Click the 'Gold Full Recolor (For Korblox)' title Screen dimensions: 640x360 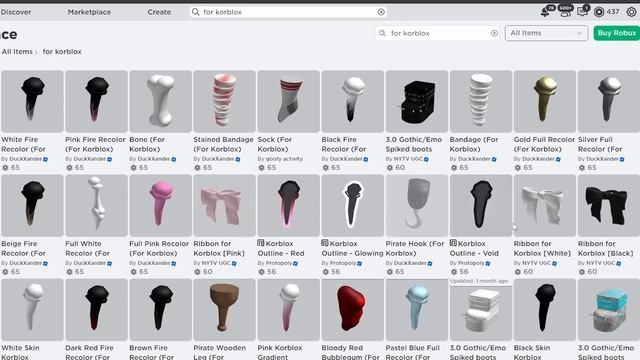[544, 144]
